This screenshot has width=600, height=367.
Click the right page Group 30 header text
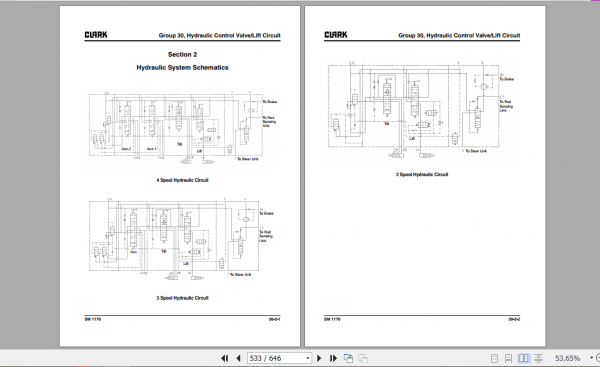click(459, 36)
